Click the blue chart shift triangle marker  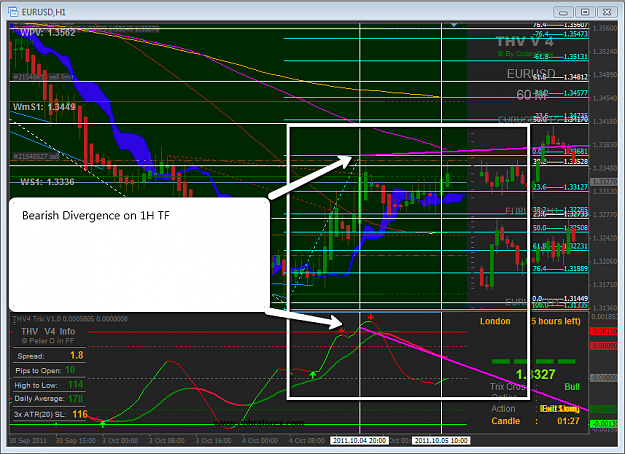[454, 25]
